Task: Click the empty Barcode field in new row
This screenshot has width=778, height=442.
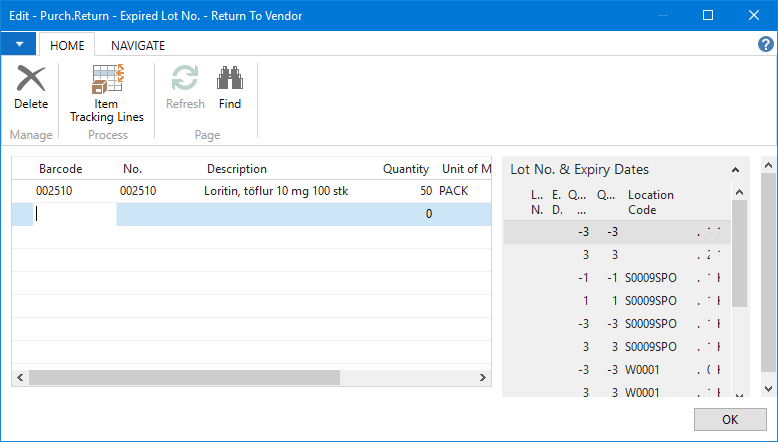Action: tap(75, 214)
